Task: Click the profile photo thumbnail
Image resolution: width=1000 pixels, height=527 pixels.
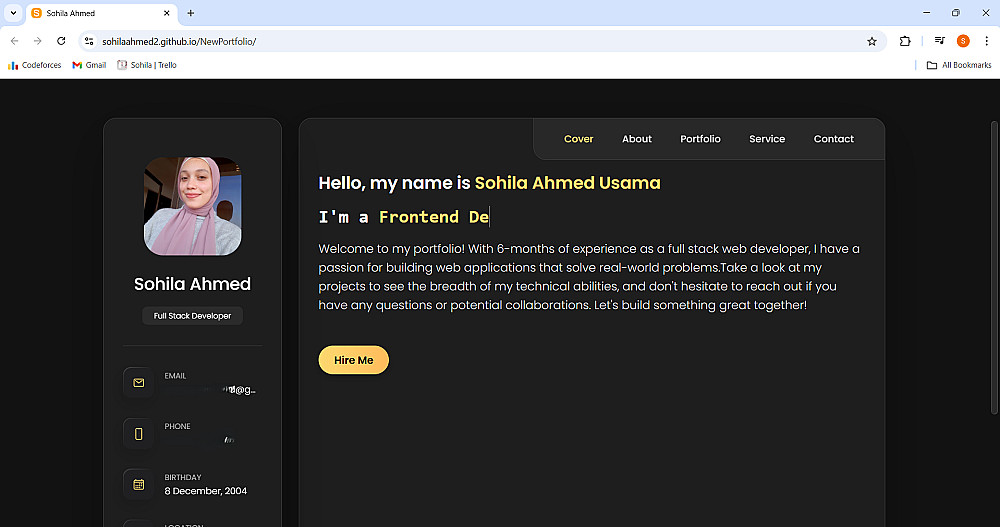Action: coord(193,206)
